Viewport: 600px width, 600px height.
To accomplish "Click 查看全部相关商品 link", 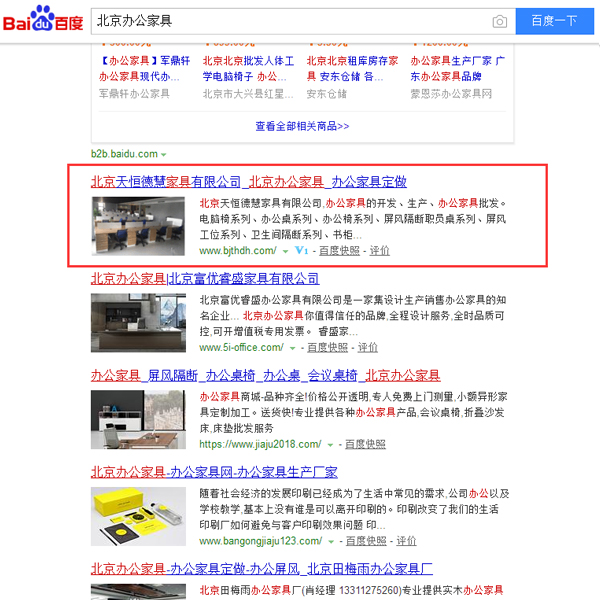I will pos(302,126).
